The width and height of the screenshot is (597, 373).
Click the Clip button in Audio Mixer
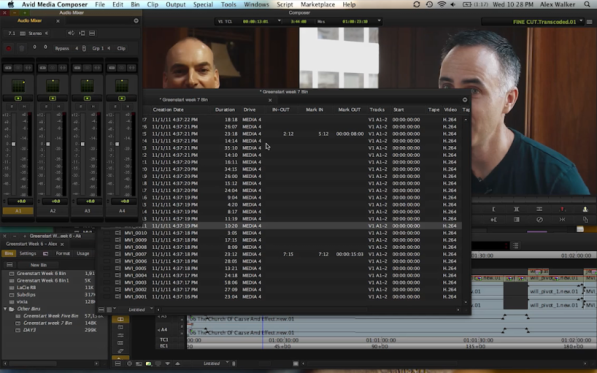click(x=121, y=48)
